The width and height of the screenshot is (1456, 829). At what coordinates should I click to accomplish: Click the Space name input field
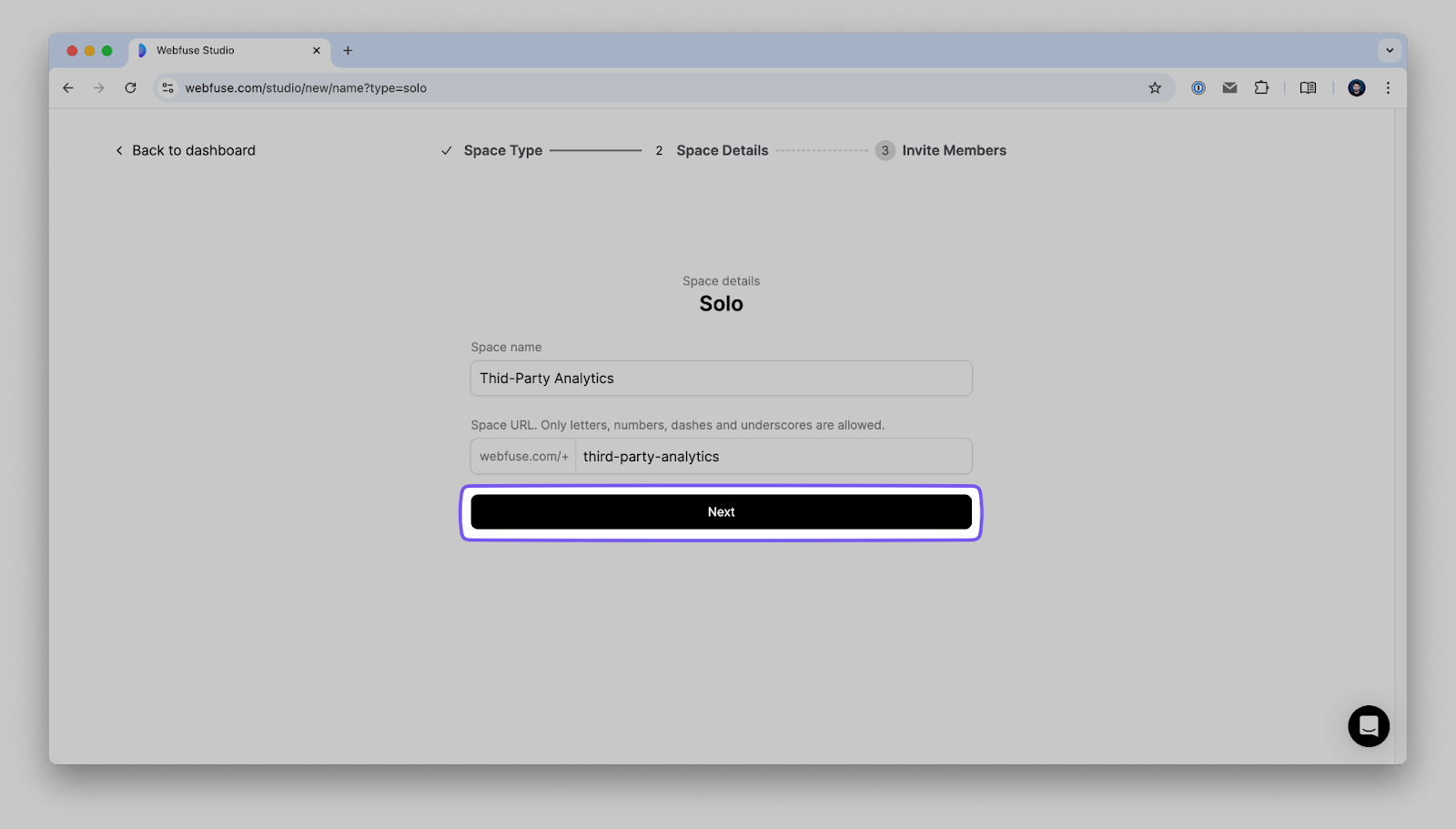tap(721, 378)
